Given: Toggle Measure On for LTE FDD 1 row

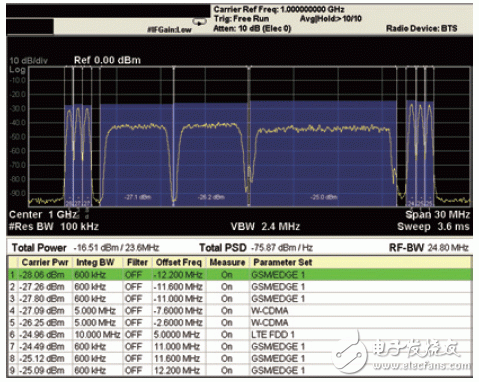Looking at the screenshot, I should pyautogui.click(x=227, y=335).
